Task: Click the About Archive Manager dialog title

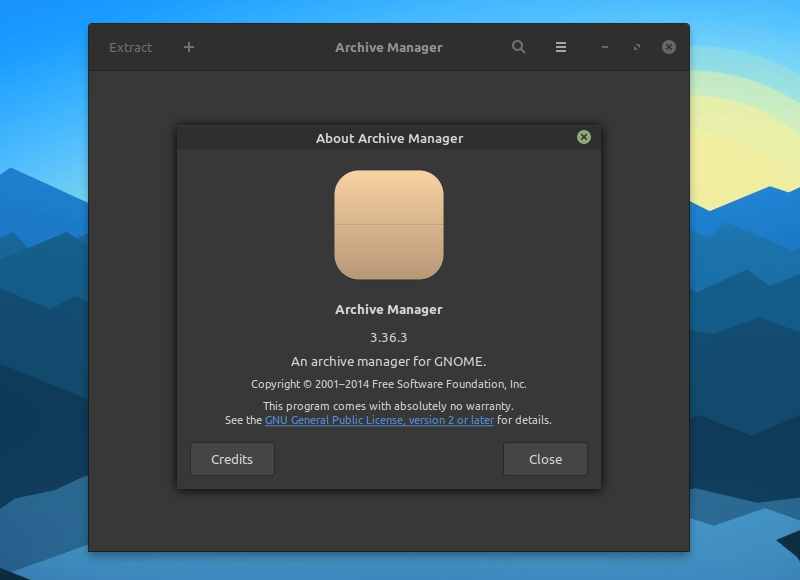Action: (x=389, y=138)
